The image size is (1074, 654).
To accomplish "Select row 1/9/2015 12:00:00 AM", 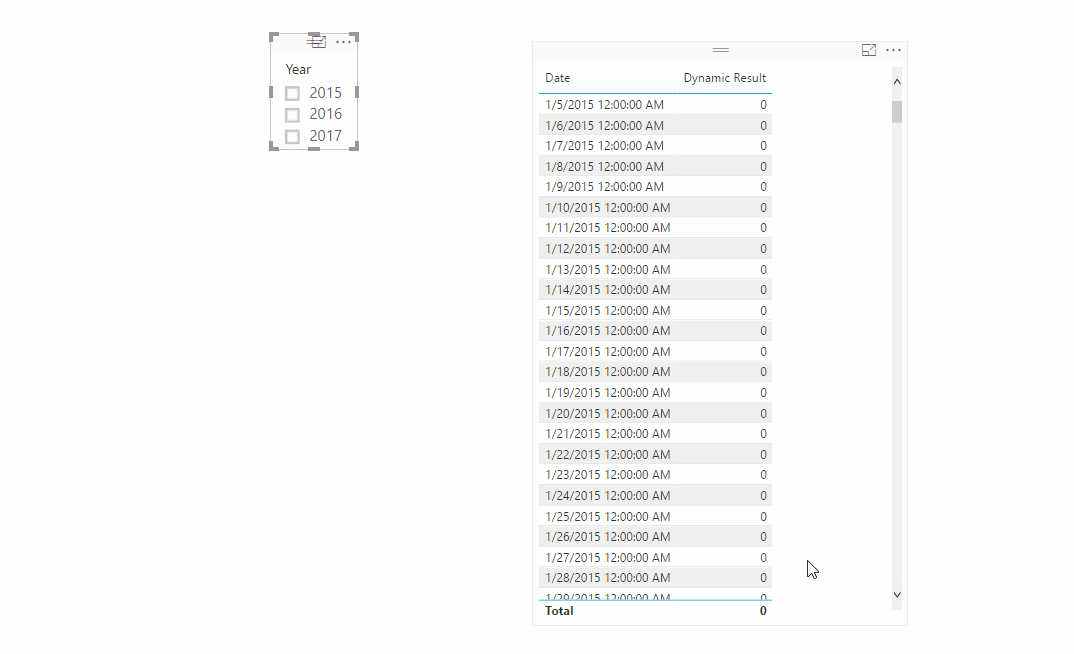I will pyautogui.click(x=655, y=187).
